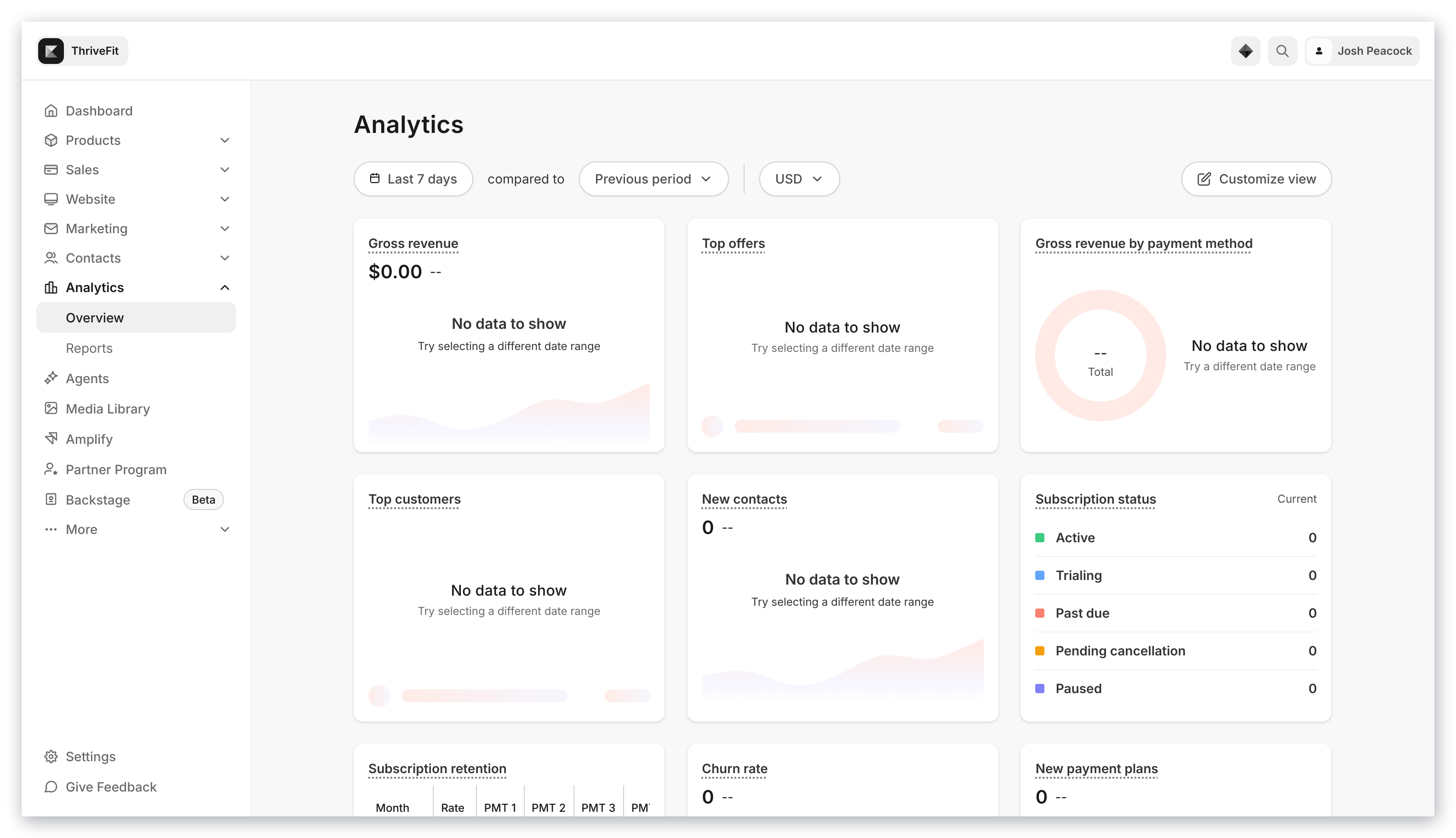This screenshot has height=838, width=1456.
Task: Click the Customize view button
Action: (x=1256, y=179)
